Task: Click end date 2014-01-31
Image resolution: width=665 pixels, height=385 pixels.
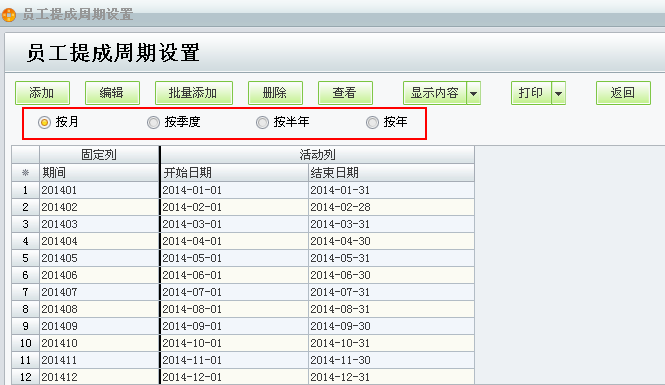Action: 391,190
